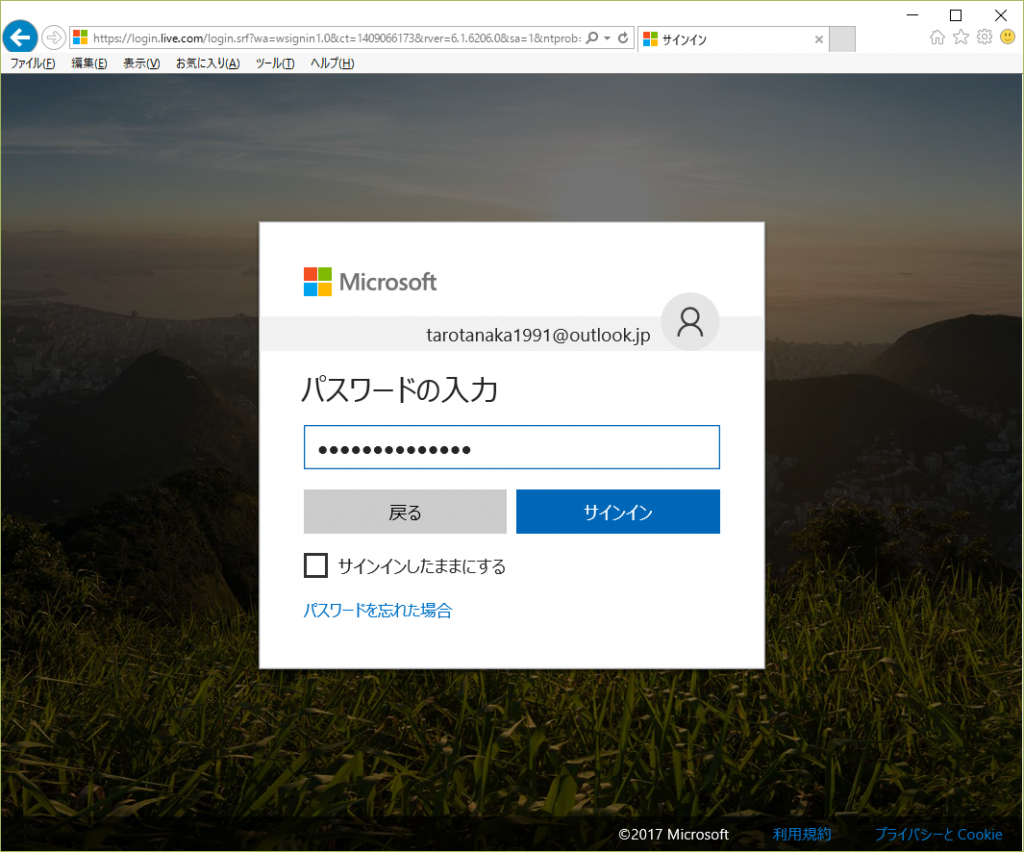This screenshot has height=852, width=1024.
Task: Select the サインイン browser tab
Action: click(x=733, y=39)
